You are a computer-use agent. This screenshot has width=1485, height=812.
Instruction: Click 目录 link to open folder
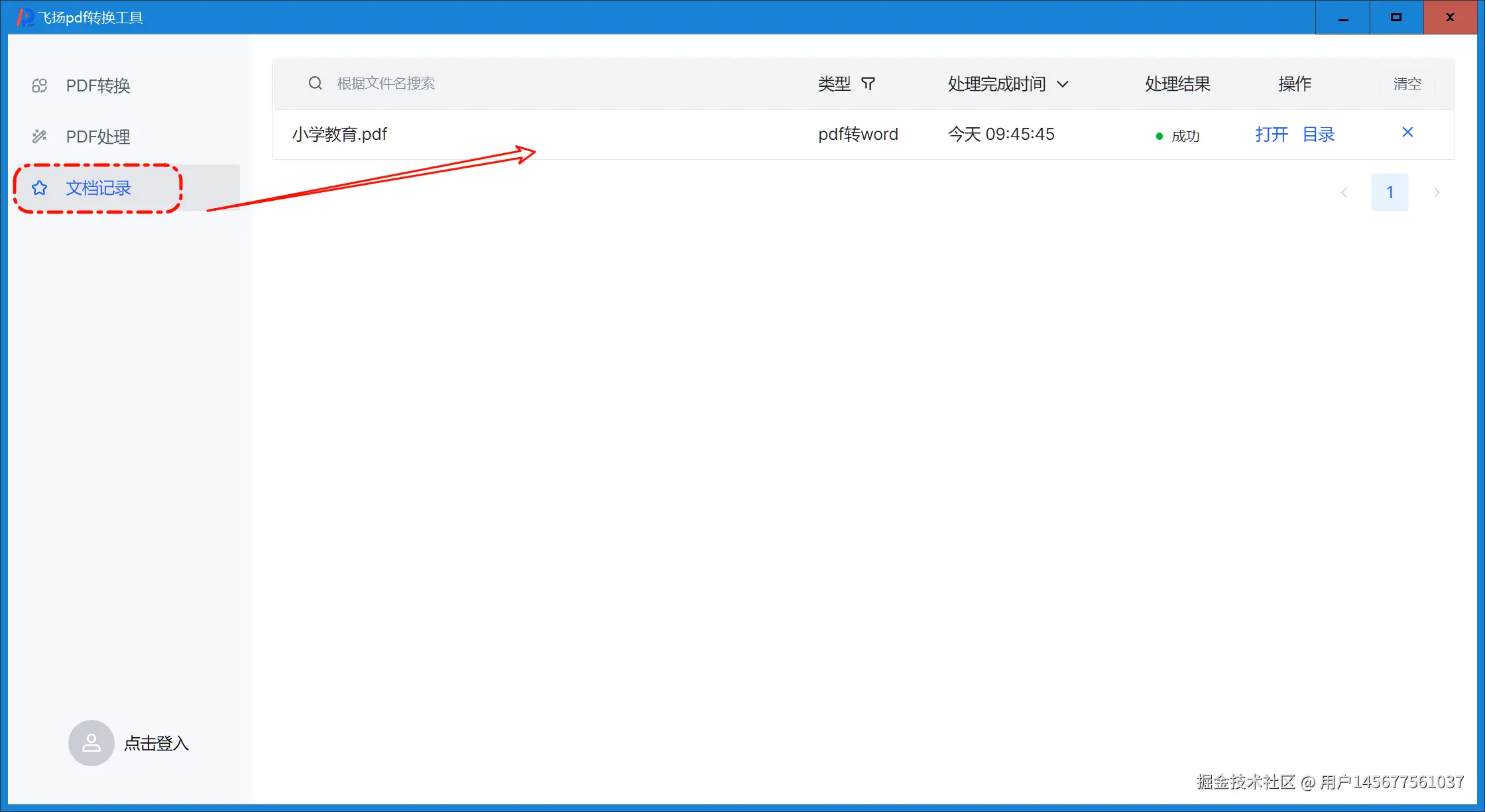[x=1318, y=135]
